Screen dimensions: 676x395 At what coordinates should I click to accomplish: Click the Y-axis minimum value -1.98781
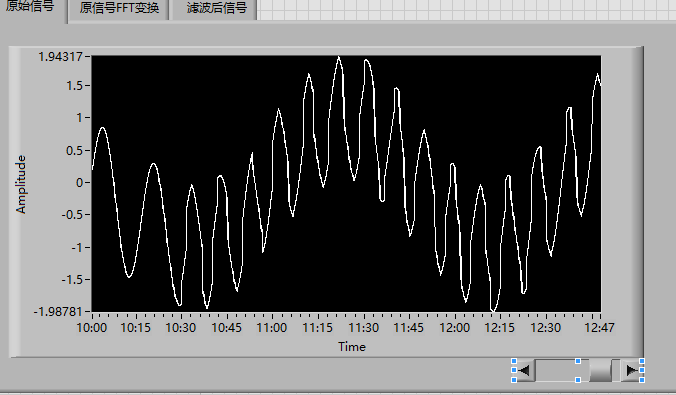point(58,311)
